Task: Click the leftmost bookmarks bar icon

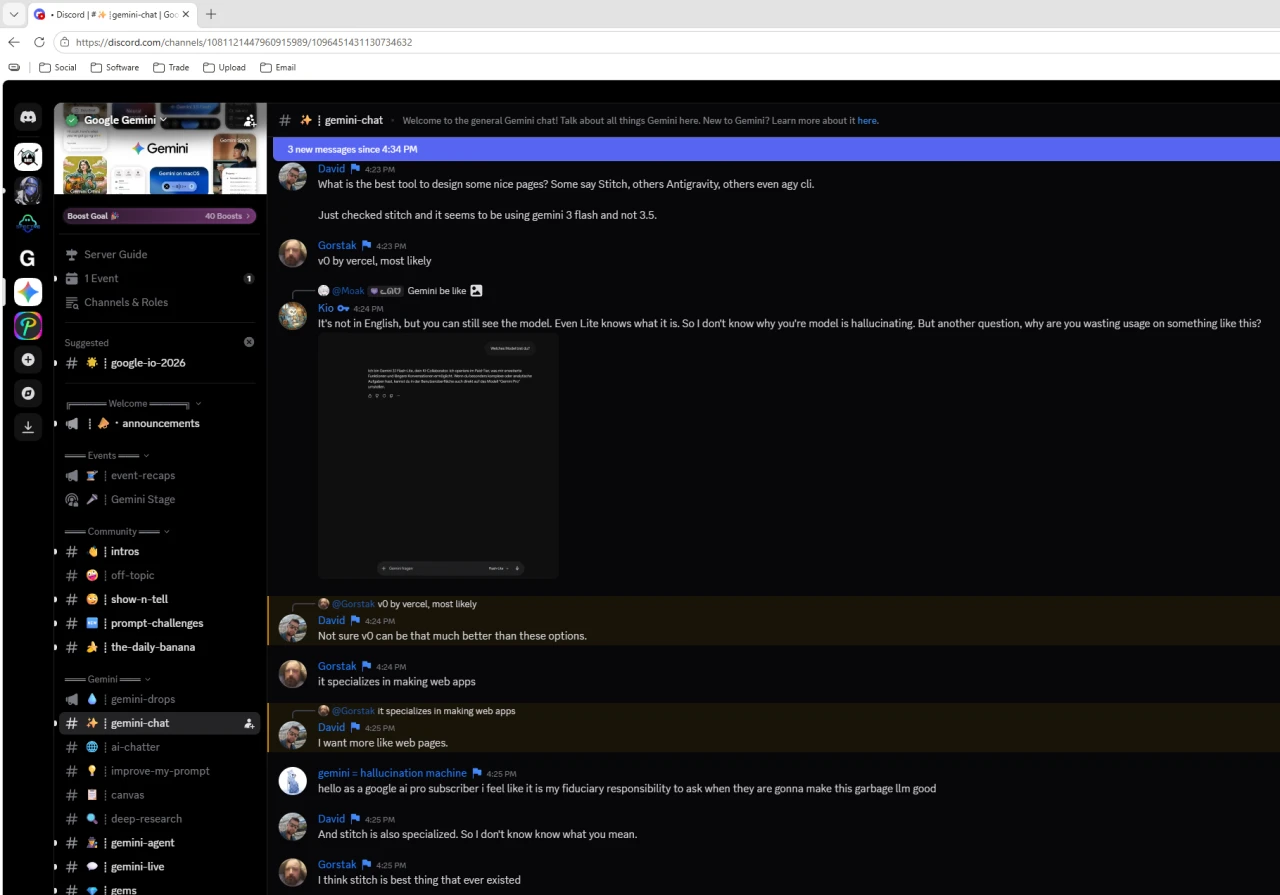Action: coord(14,67)
